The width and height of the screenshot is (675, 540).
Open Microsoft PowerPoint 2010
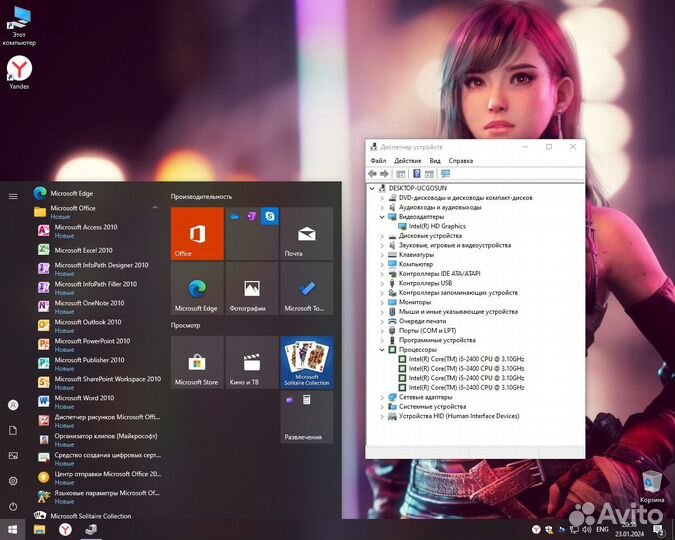[x=99, y=344]
